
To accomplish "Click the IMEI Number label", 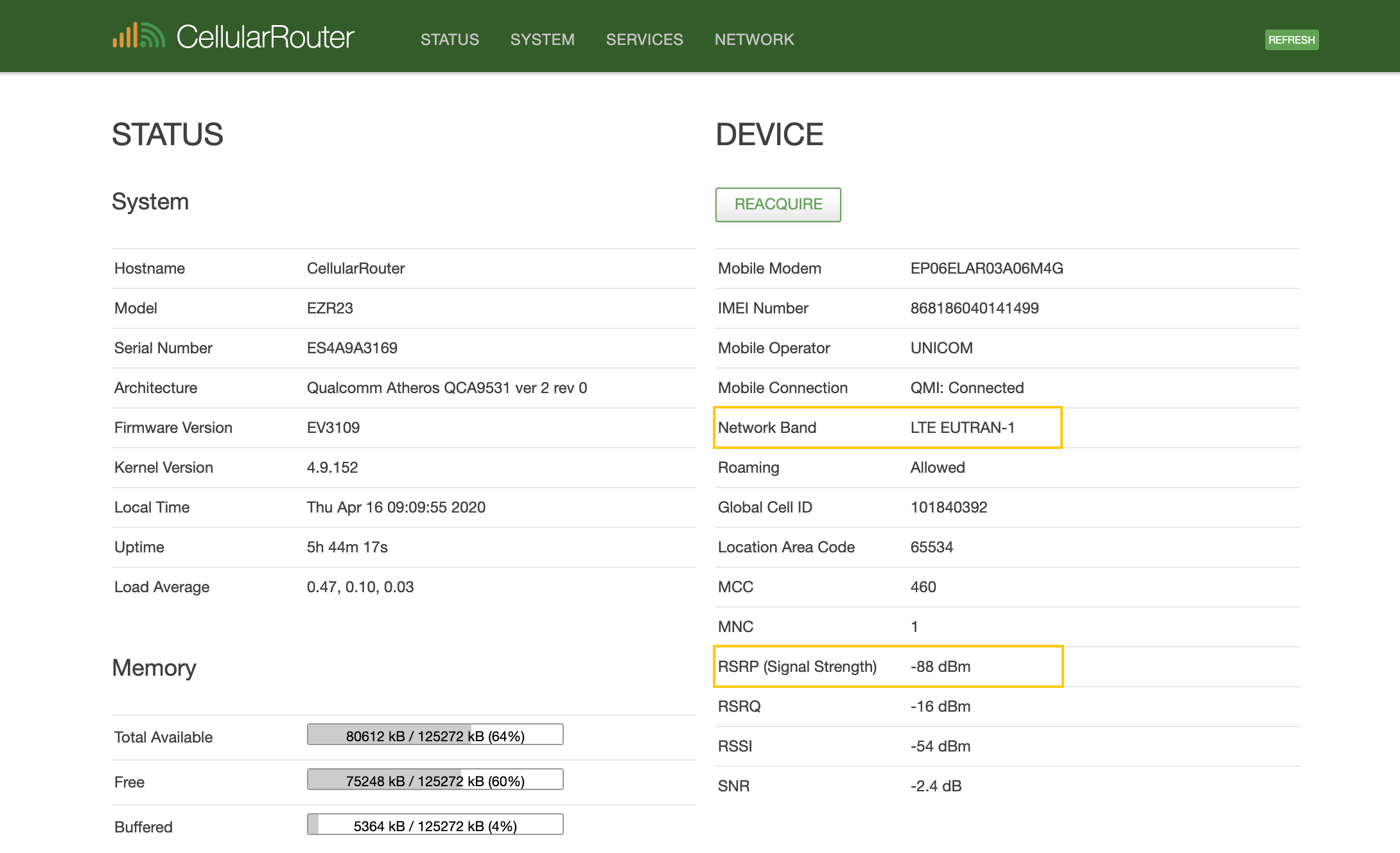I will (763, 308).
